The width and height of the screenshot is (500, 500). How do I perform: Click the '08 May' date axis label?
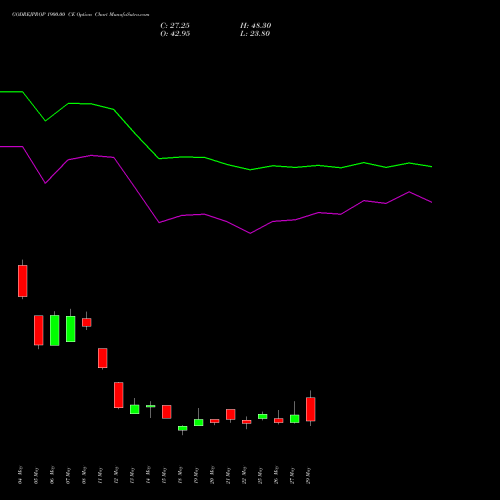84,475
